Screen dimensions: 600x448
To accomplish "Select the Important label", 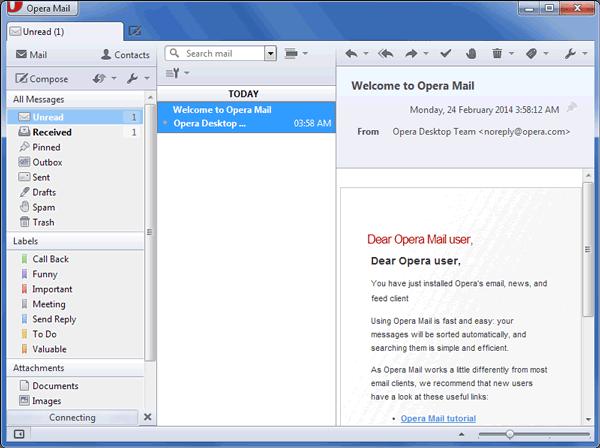I will click(x=75, y=289).
